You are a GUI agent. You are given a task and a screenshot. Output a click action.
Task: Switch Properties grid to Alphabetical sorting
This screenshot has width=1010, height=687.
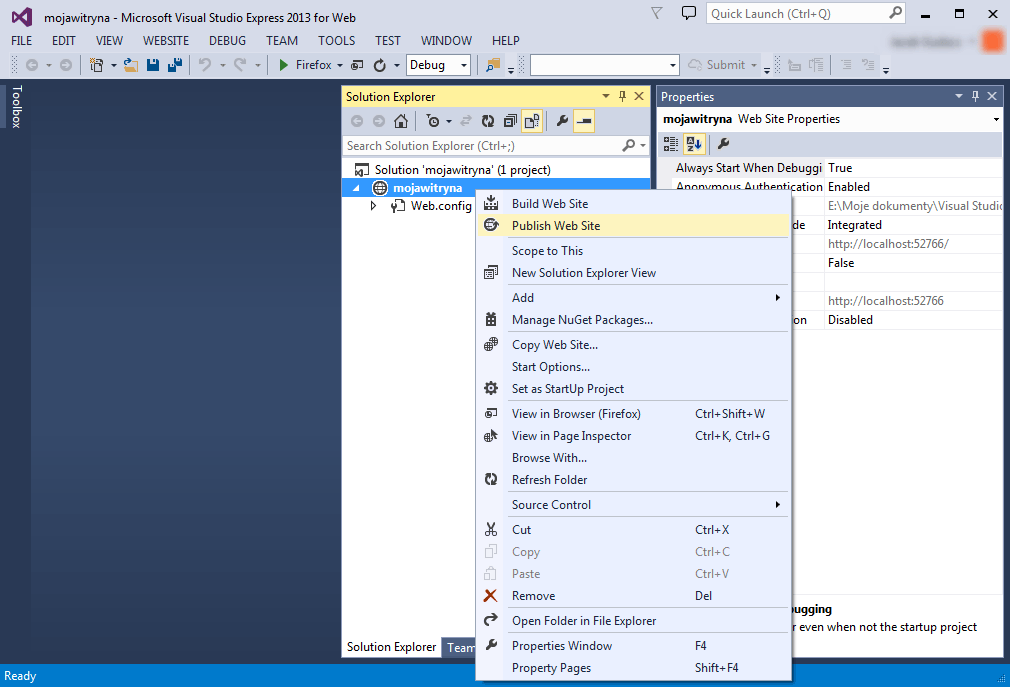(694, 144)
